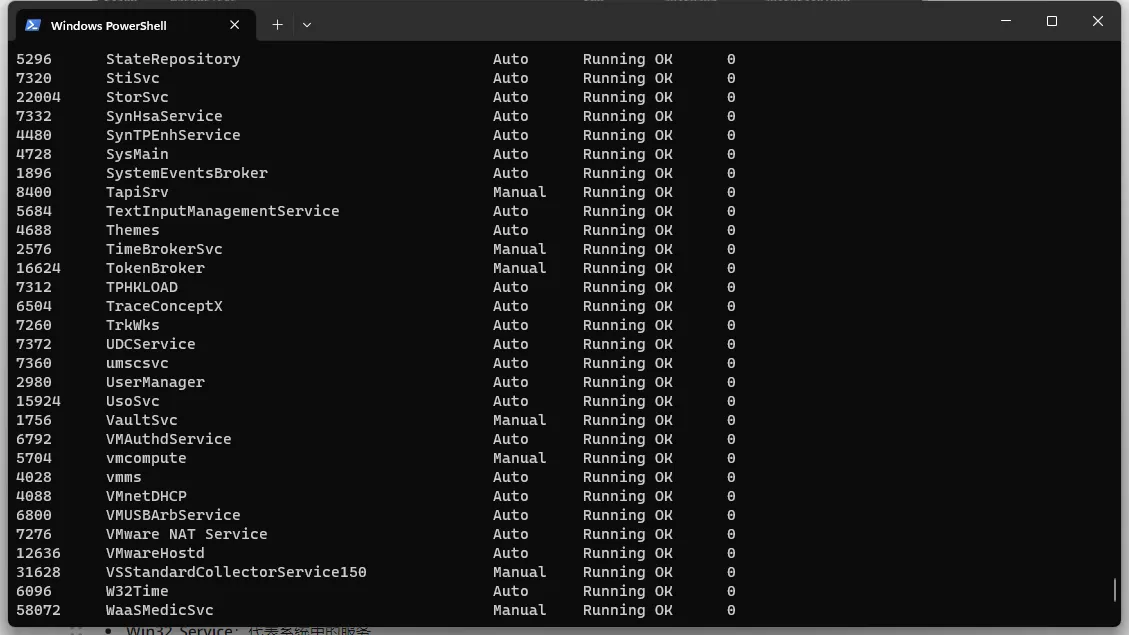Click the StiSvc service name

point(132,78)
